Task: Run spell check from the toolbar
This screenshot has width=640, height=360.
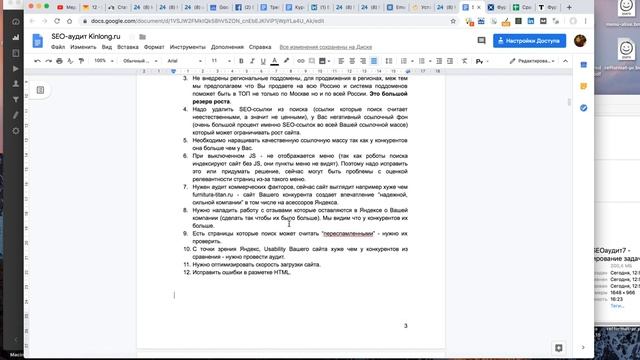Action: pyautogui.click(x=70, y=61)
